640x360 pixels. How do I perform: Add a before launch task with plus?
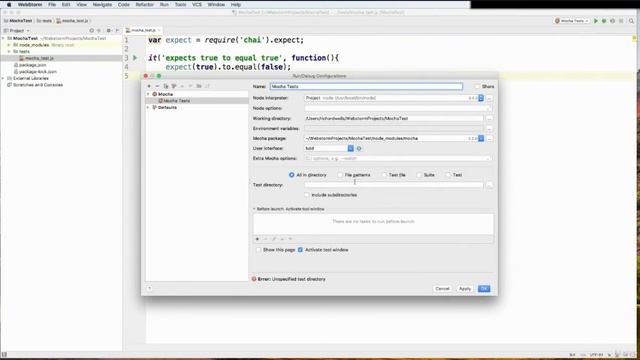257,239
